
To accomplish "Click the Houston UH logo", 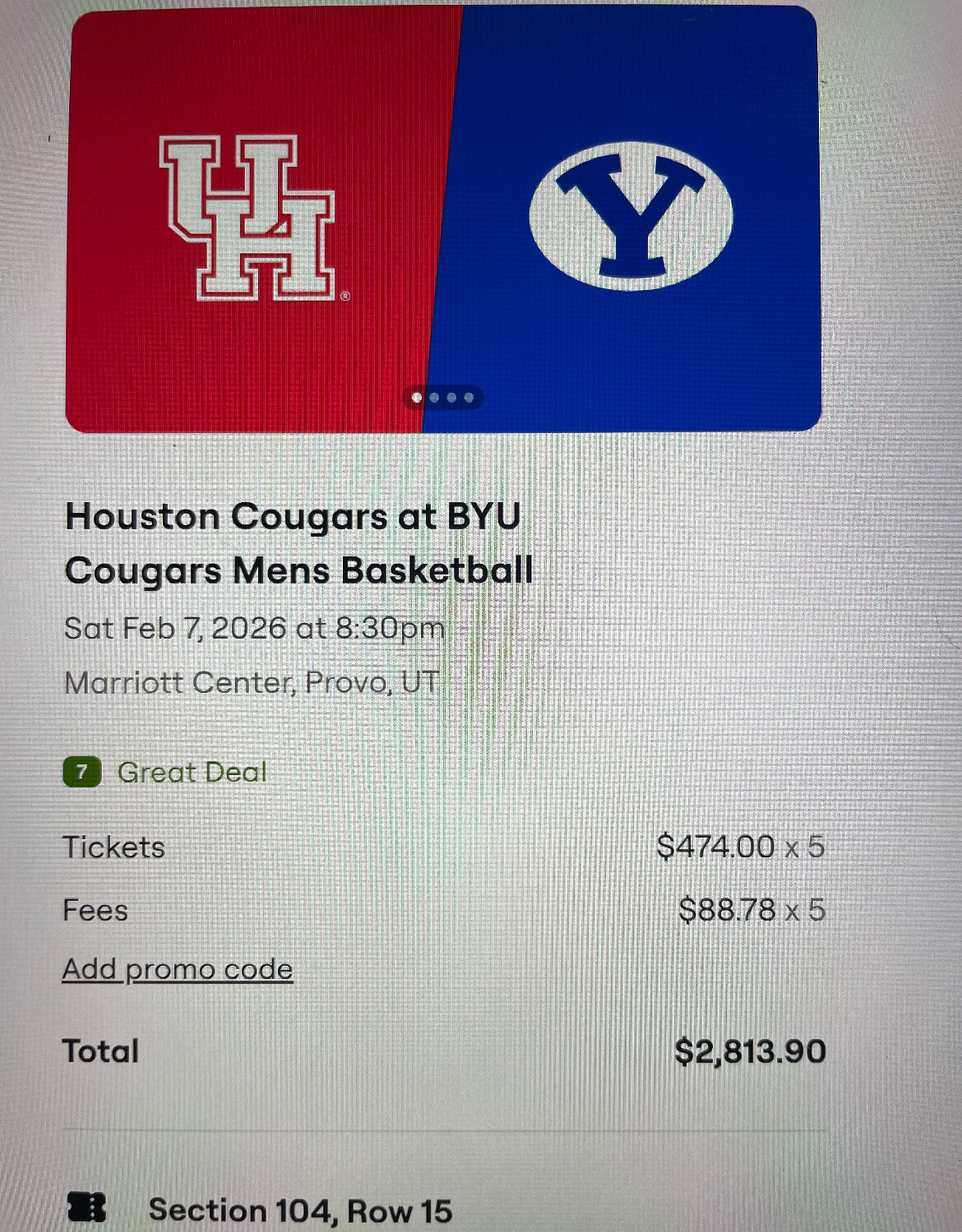I will (x=249, y=217).
